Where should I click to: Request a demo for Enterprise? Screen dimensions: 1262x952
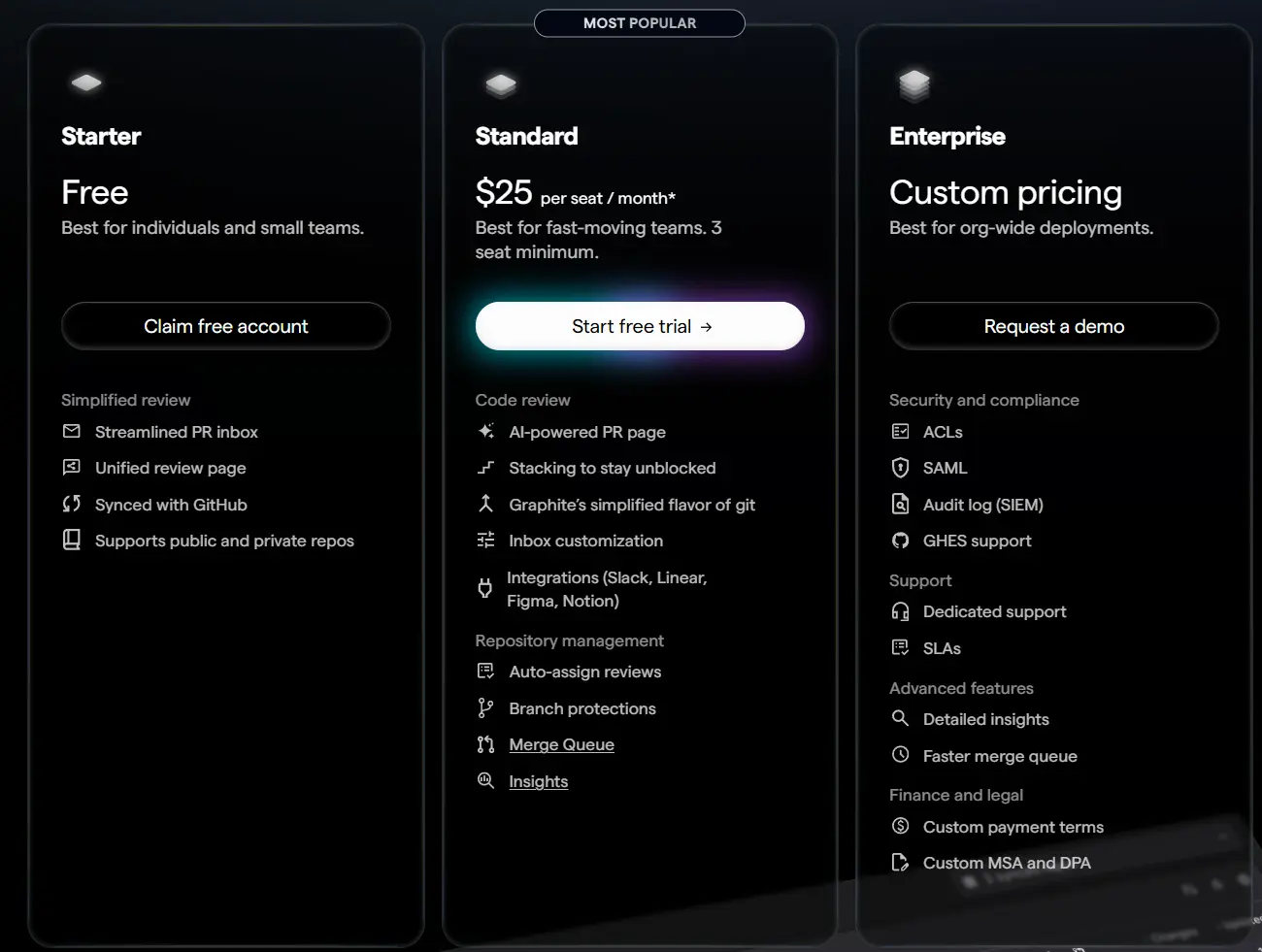click(x=1053, y=326)
